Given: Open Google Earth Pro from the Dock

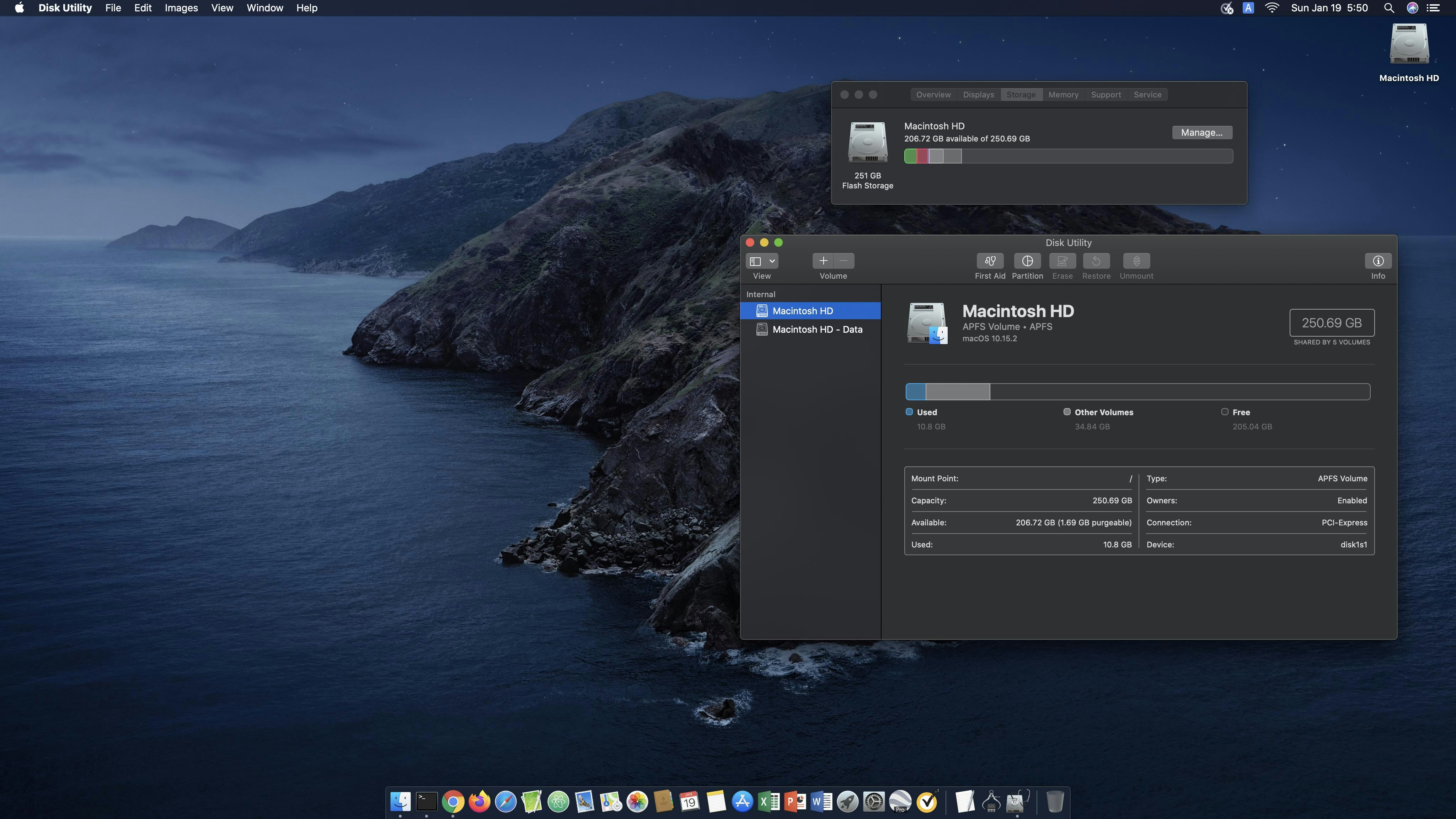Looking at the screenshot, I should pyautogui.click(x=900, y=802).
